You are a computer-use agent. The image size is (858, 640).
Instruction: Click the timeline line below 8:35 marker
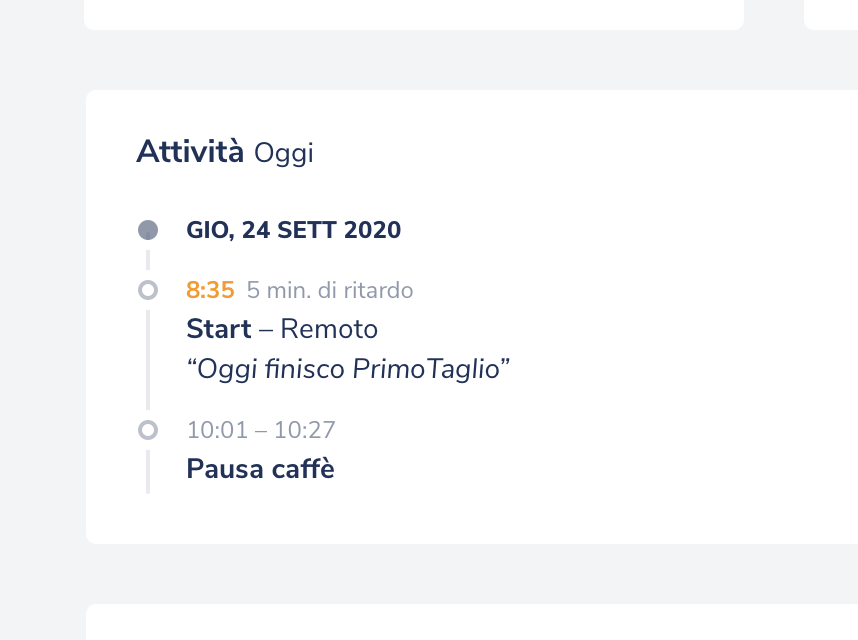pos(148,360)
